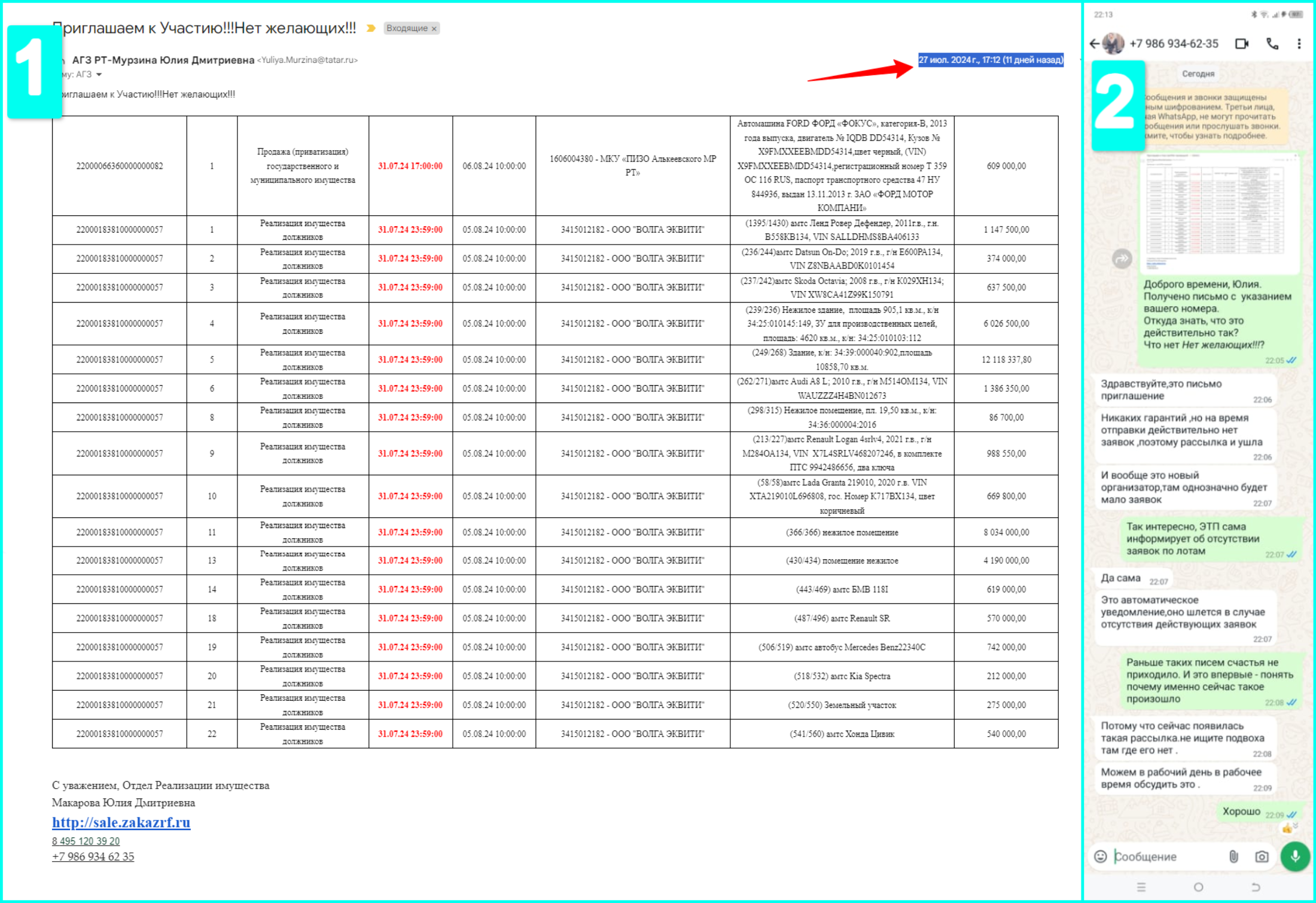Start a video call in WhatsApp chat
The width and height of the screenshot is (1316, 903).
tap(1242, 44)
